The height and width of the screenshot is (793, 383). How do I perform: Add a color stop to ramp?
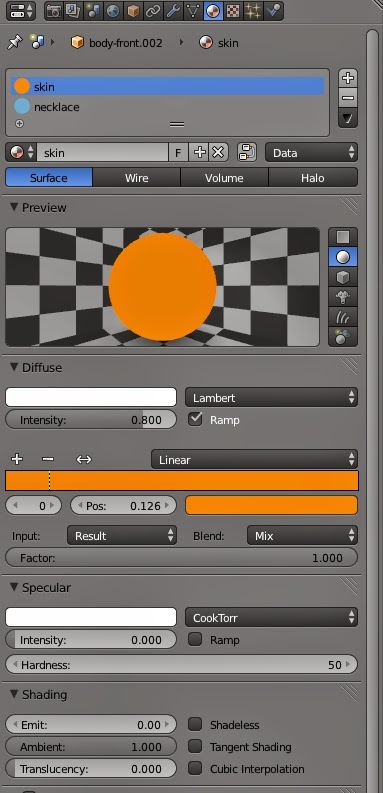click(17, 459)
